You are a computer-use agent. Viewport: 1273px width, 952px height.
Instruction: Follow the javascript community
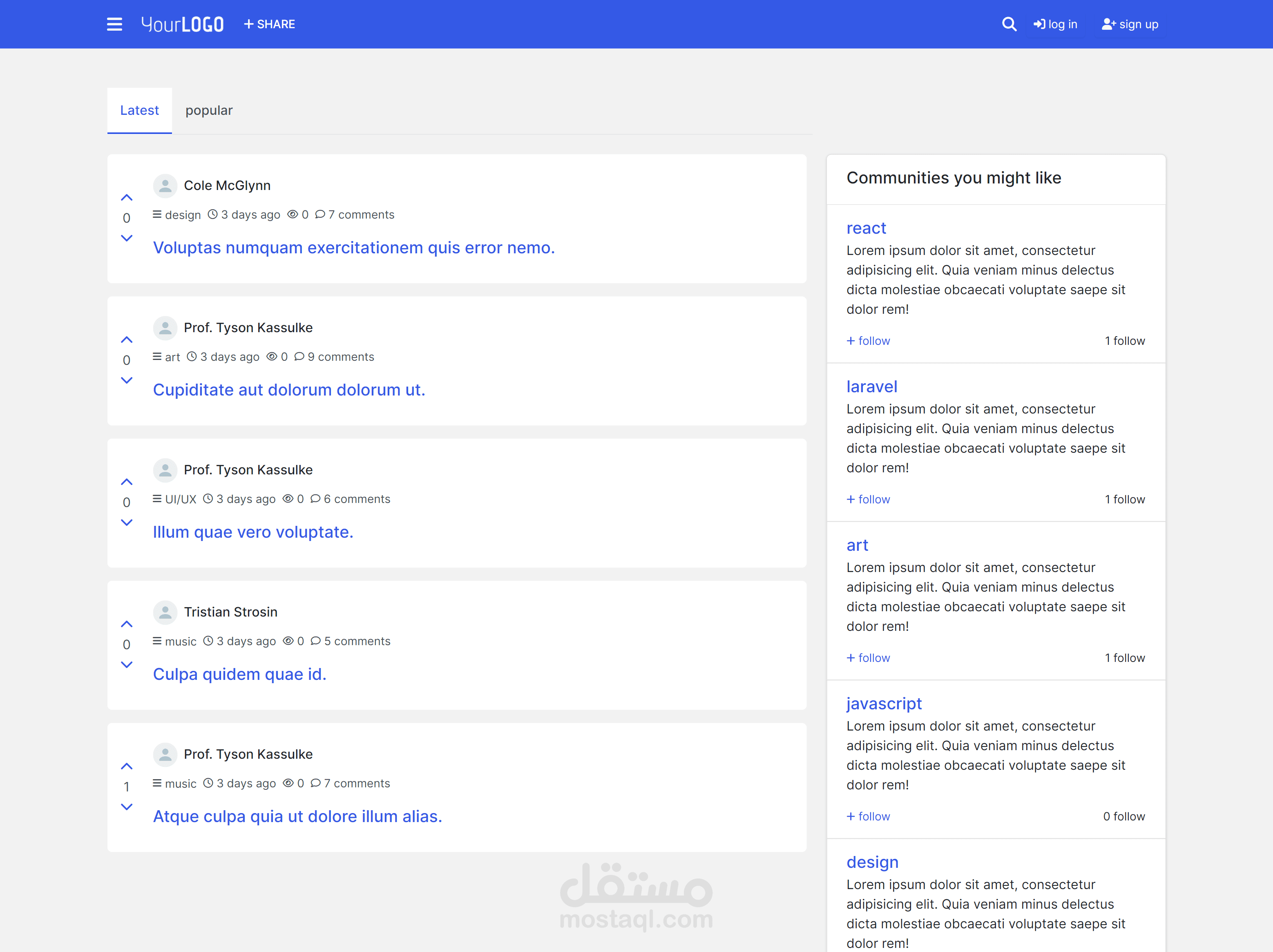tap(869, 816)
